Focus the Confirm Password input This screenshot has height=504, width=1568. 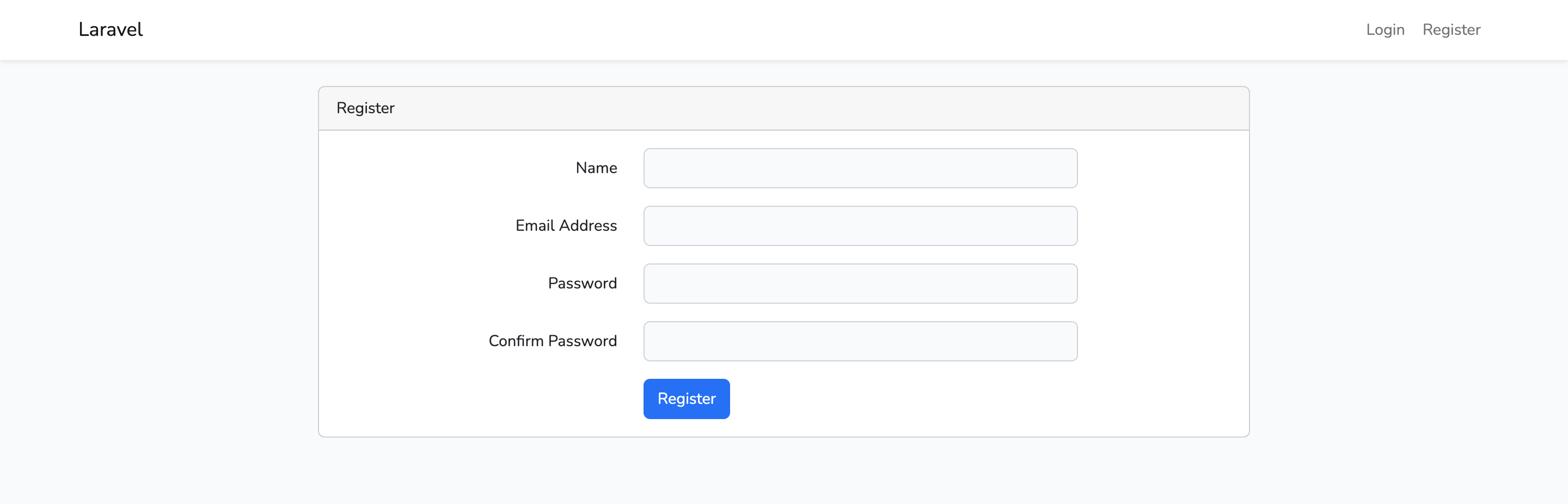(860, 341)
